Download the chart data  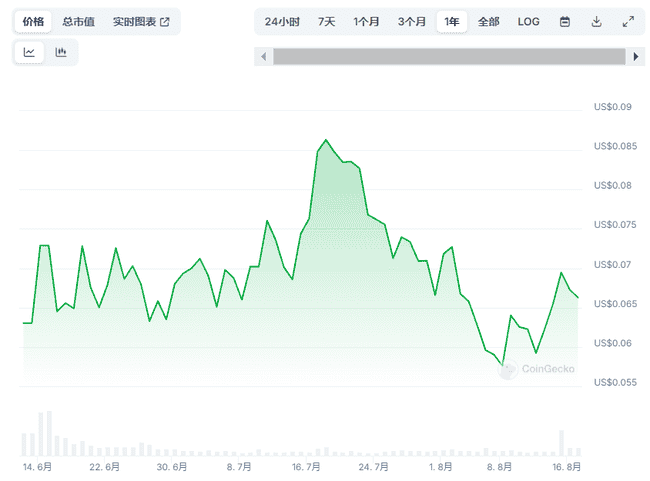597,21
